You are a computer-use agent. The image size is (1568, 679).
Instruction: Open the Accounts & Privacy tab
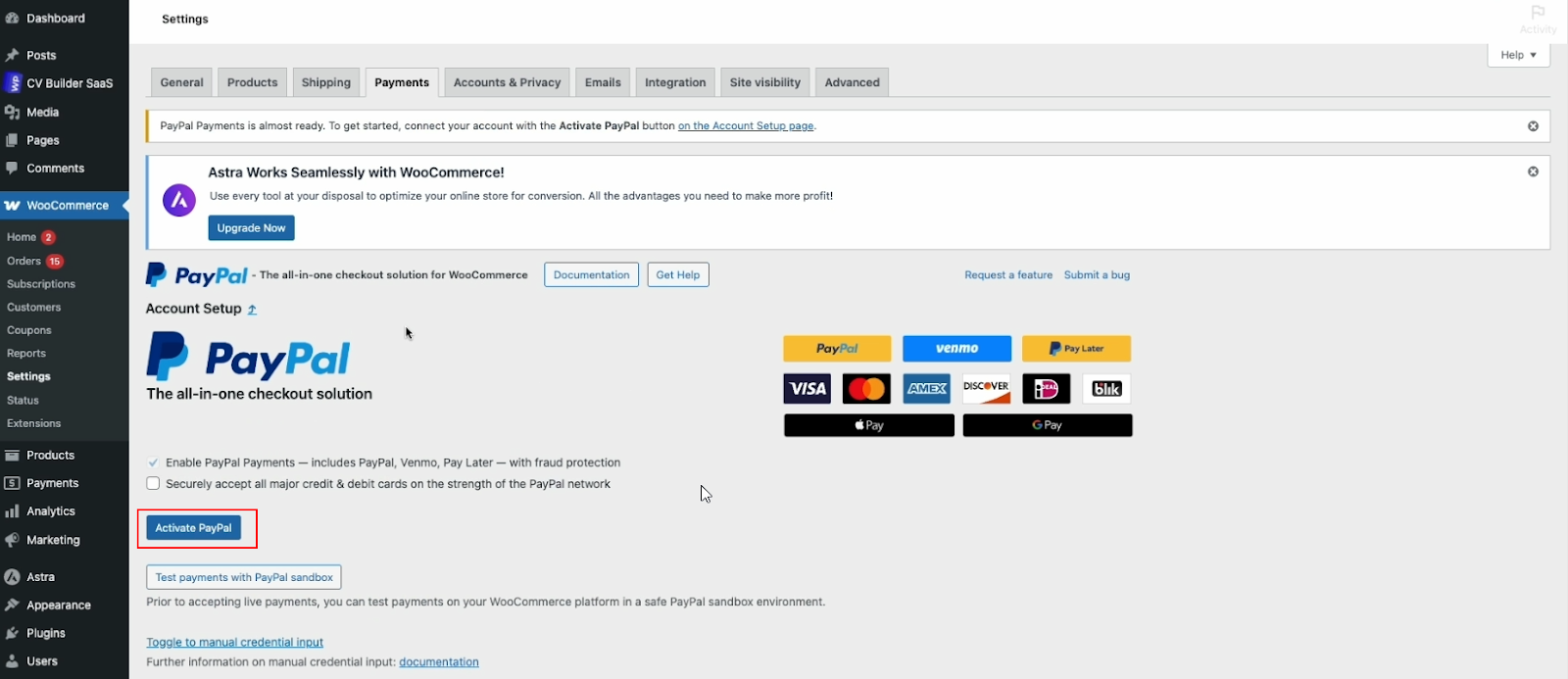508,82
